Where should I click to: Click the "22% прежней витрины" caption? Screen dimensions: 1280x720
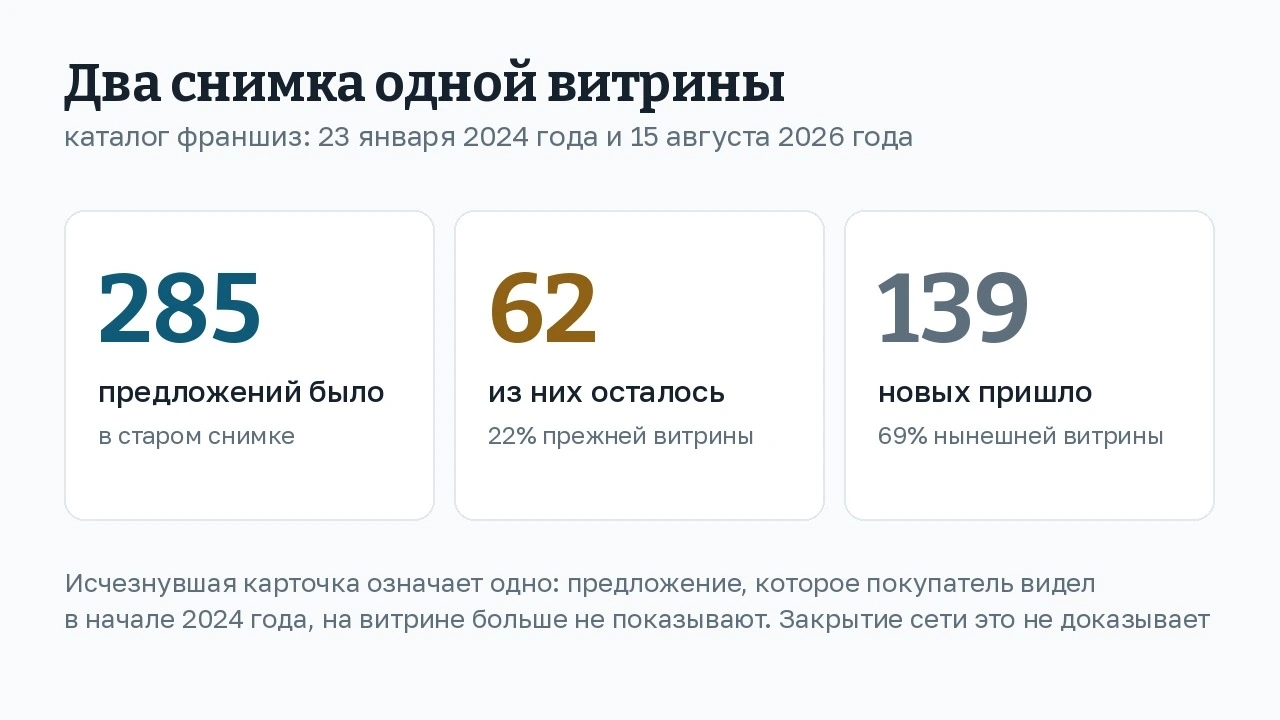point(620,437)
